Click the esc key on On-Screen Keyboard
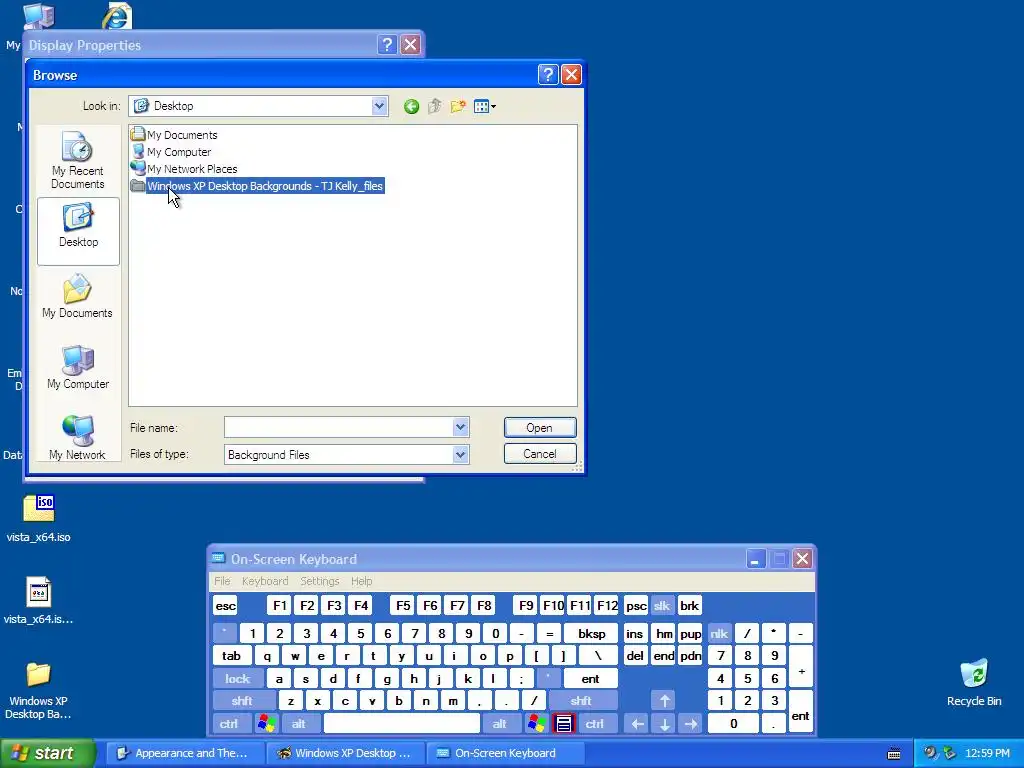 coord(225,606)
